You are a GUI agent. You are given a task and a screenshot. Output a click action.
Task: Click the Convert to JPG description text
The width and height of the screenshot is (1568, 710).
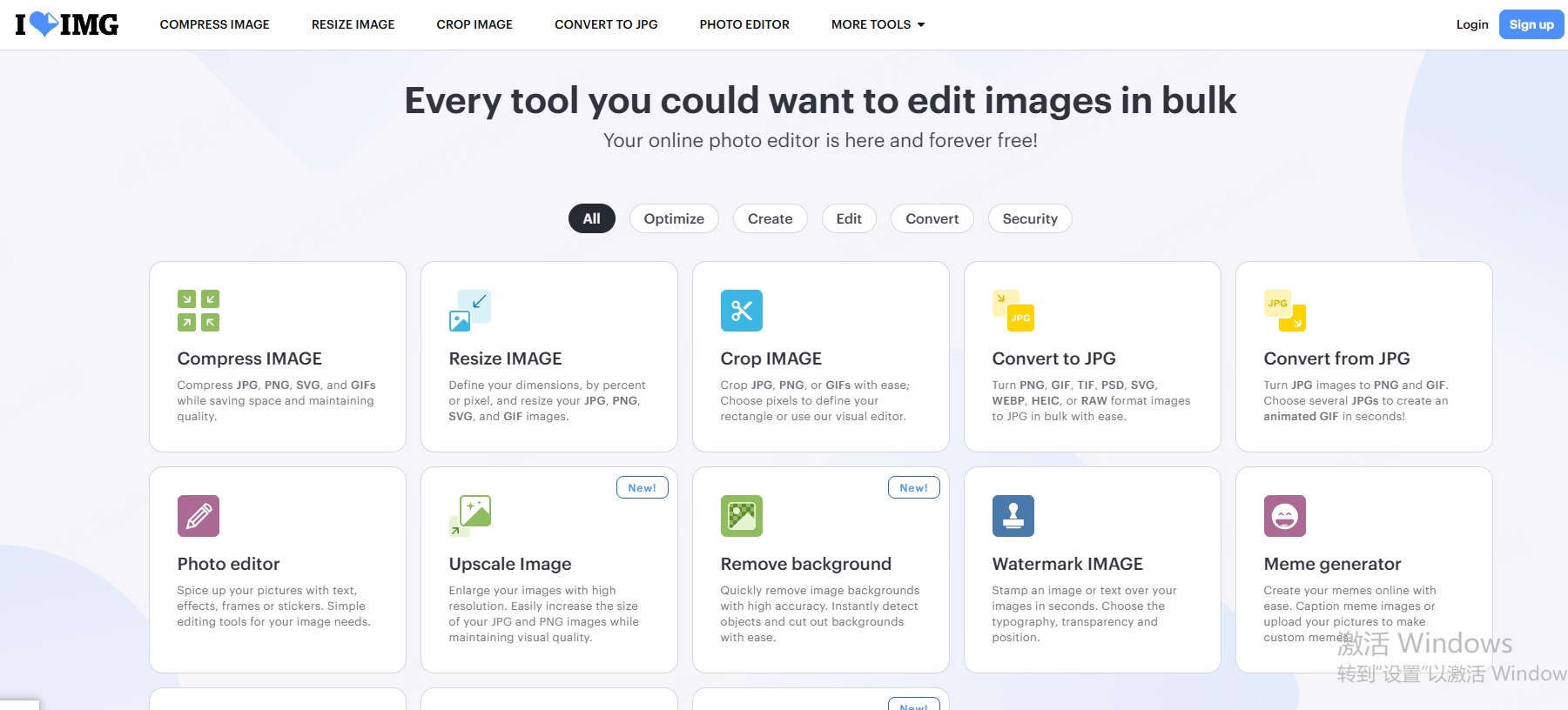click(1092, 401)
